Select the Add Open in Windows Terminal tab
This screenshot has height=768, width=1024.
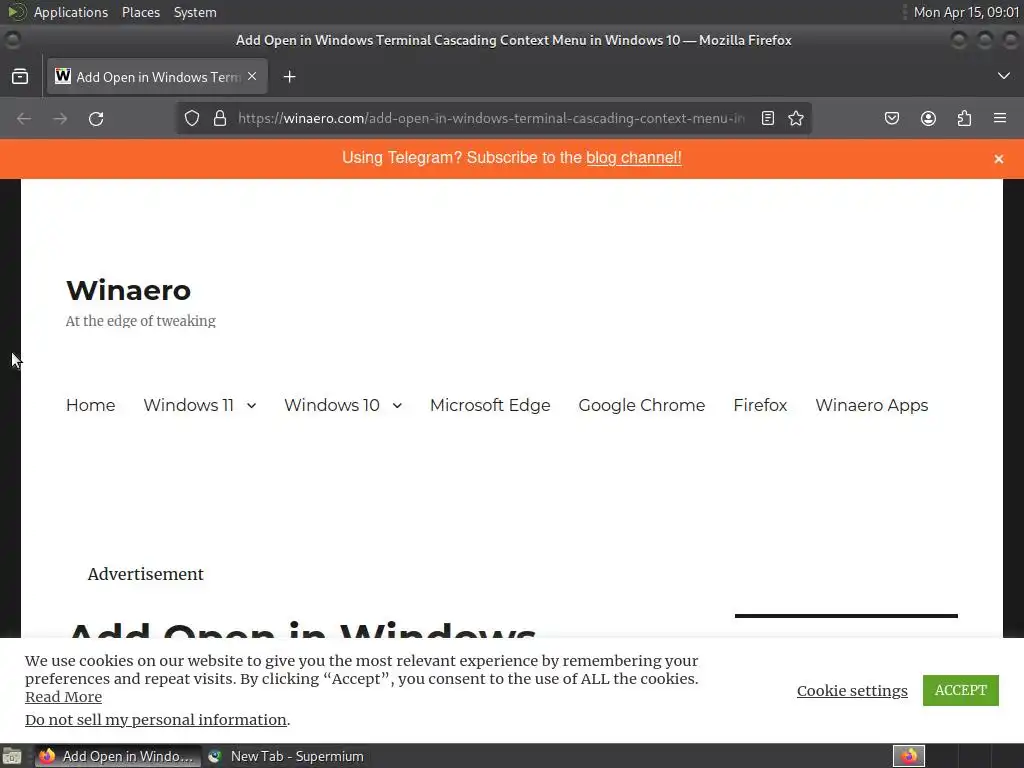pos(157,76)
